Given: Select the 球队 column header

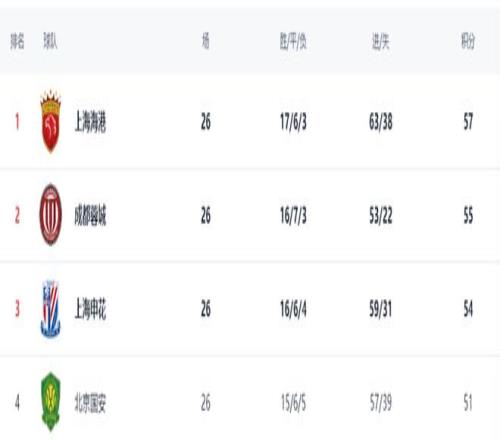Looking at the screenshot, I should pyautogui.click(x=50, y=41).
